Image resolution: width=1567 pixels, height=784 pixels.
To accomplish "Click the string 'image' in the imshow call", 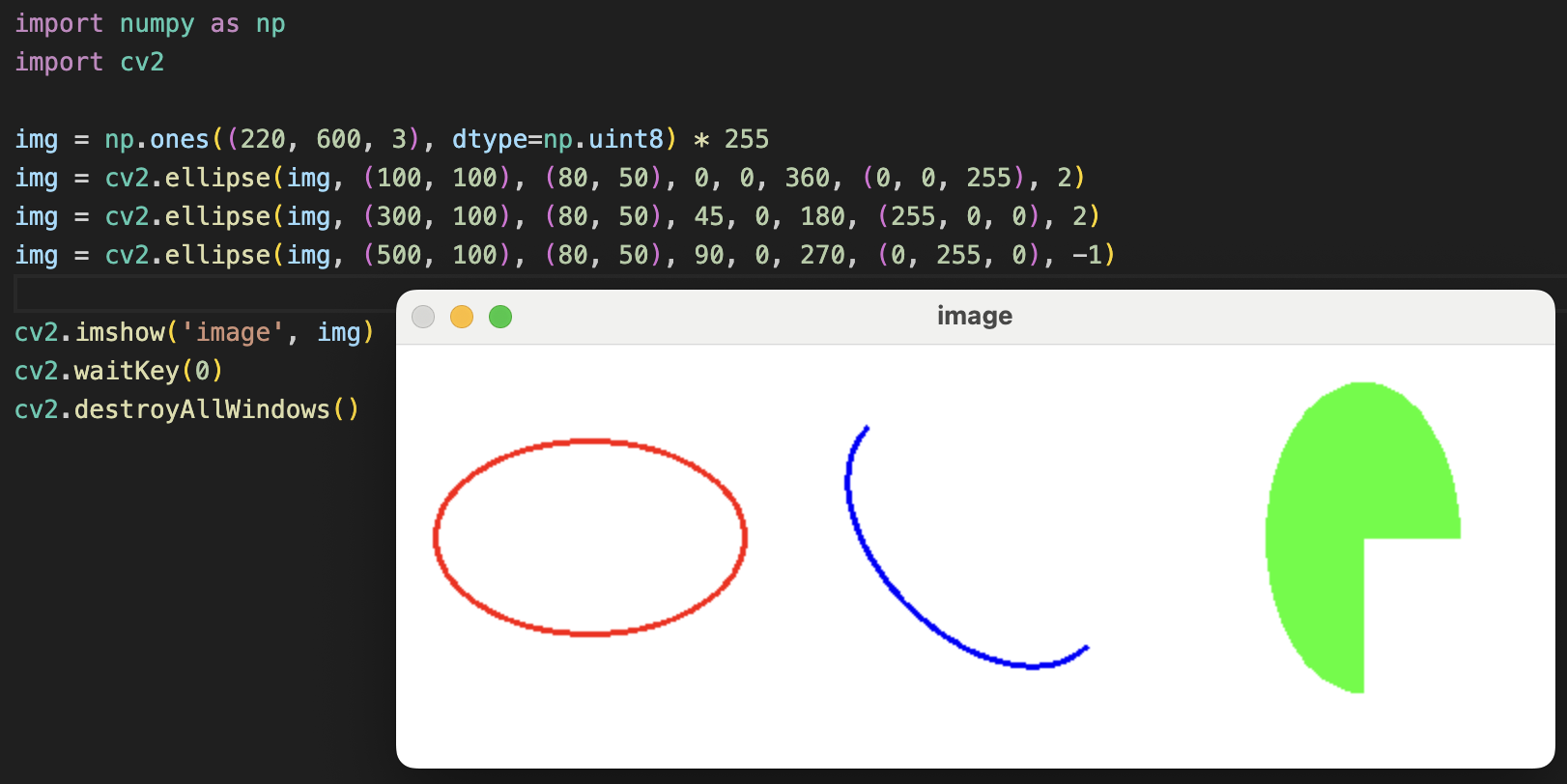I will coord(233,332).
